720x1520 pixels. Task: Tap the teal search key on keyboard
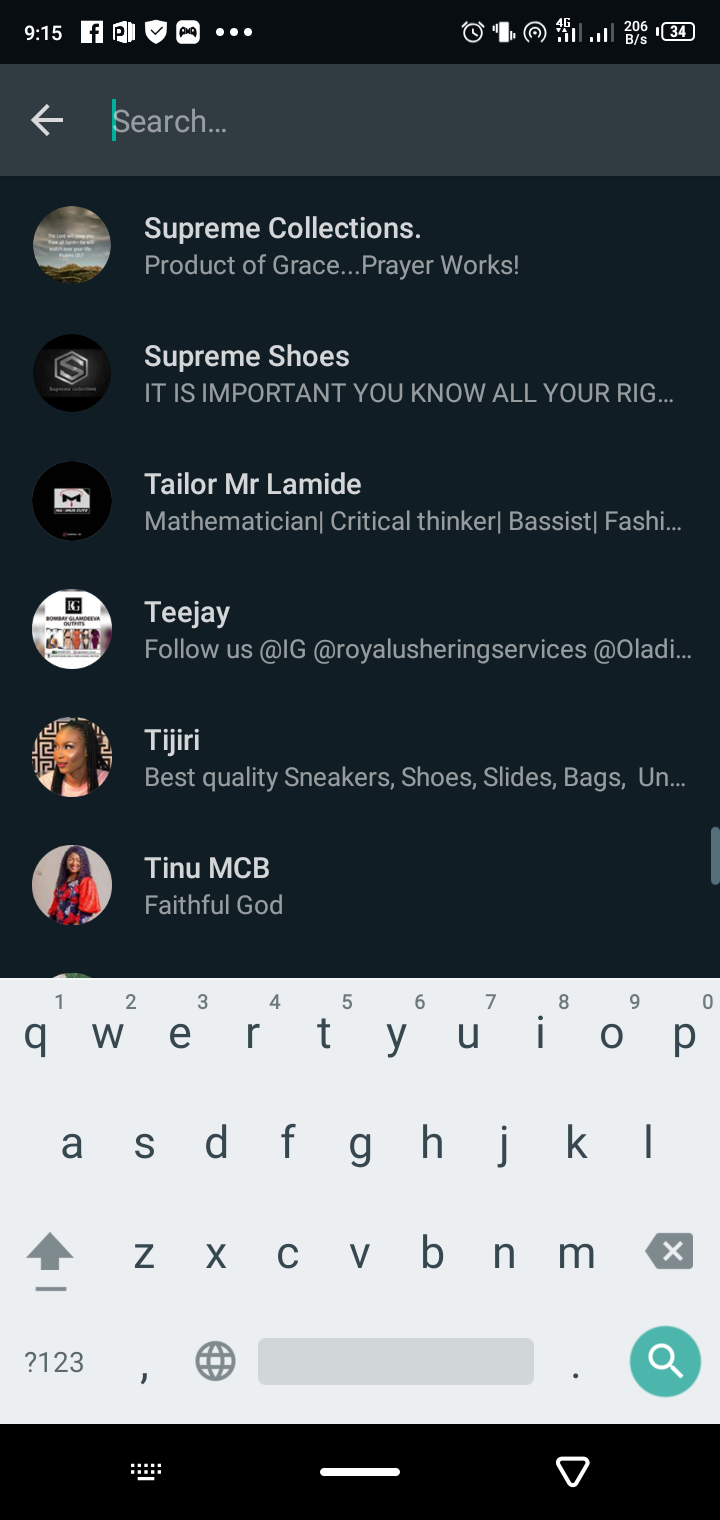pos(665,1361)
